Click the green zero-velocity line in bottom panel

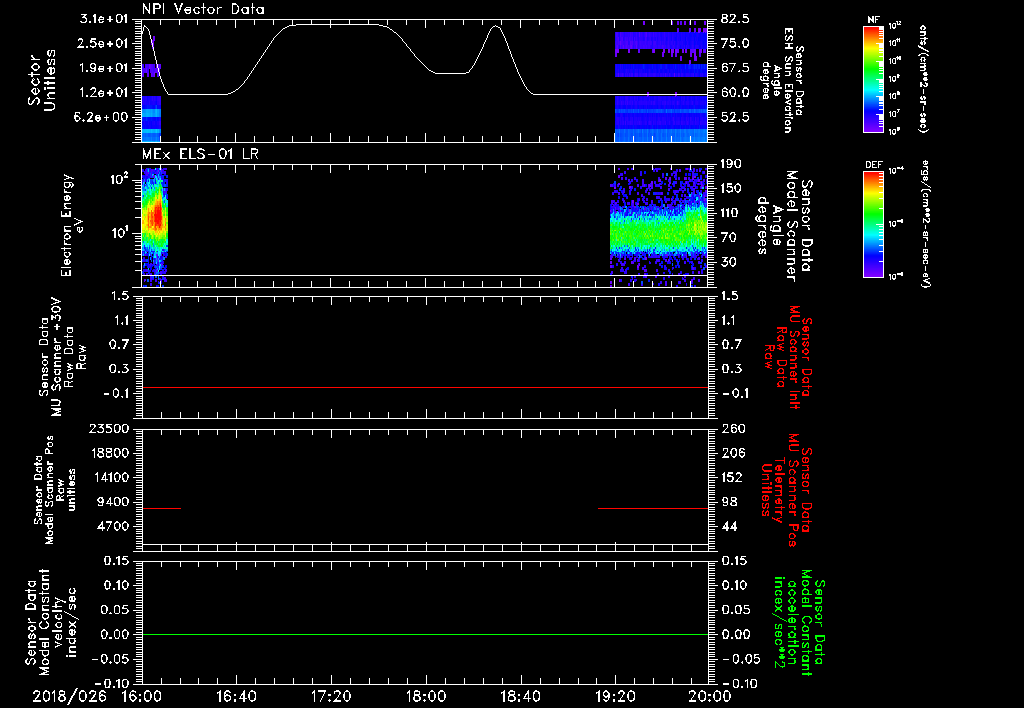[425, 634]
